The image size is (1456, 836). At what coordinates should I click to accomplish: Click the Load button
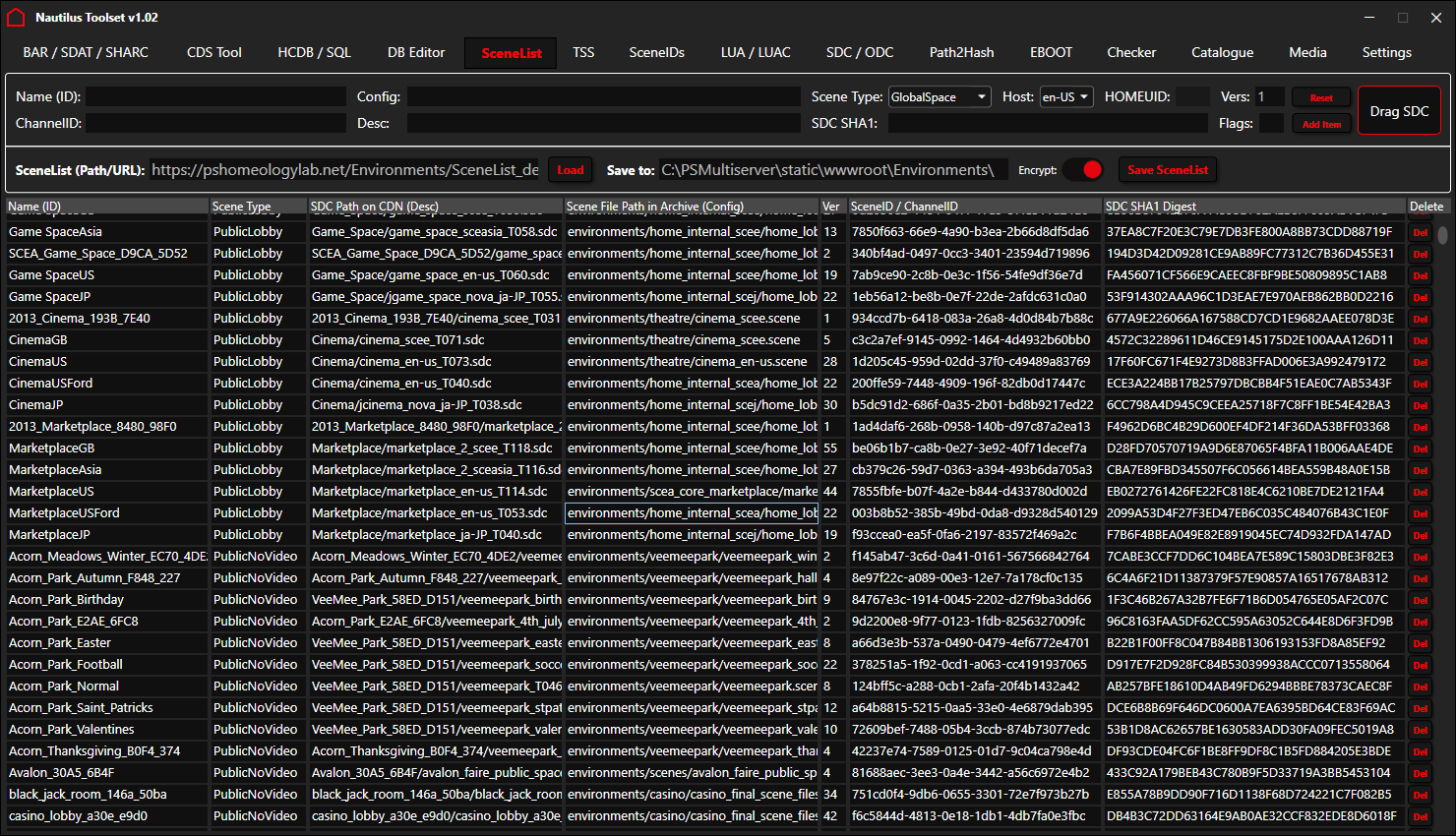pyautogui.click(x=571, y=170)
